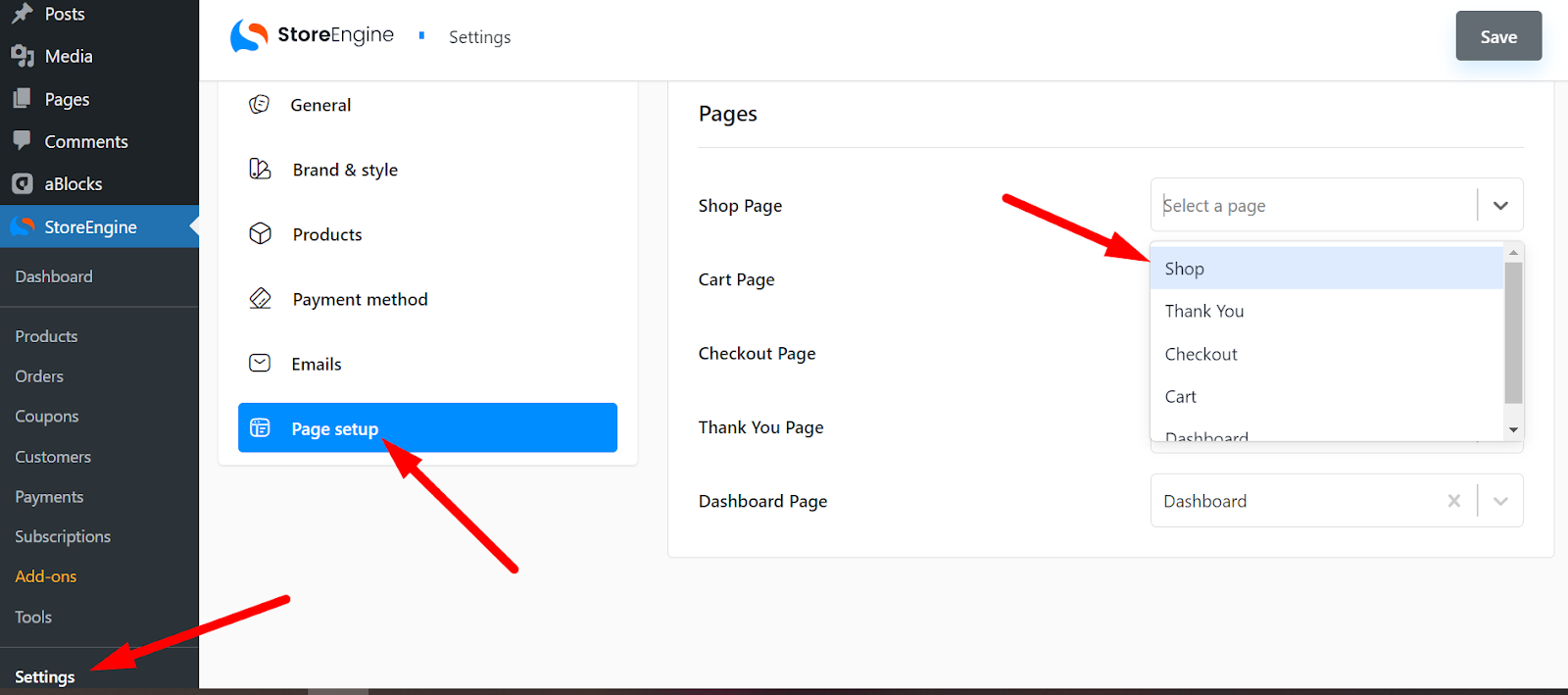Click the Dashboard Page label
Viewport: 1568px width, 695px height.
pos(763,501)
